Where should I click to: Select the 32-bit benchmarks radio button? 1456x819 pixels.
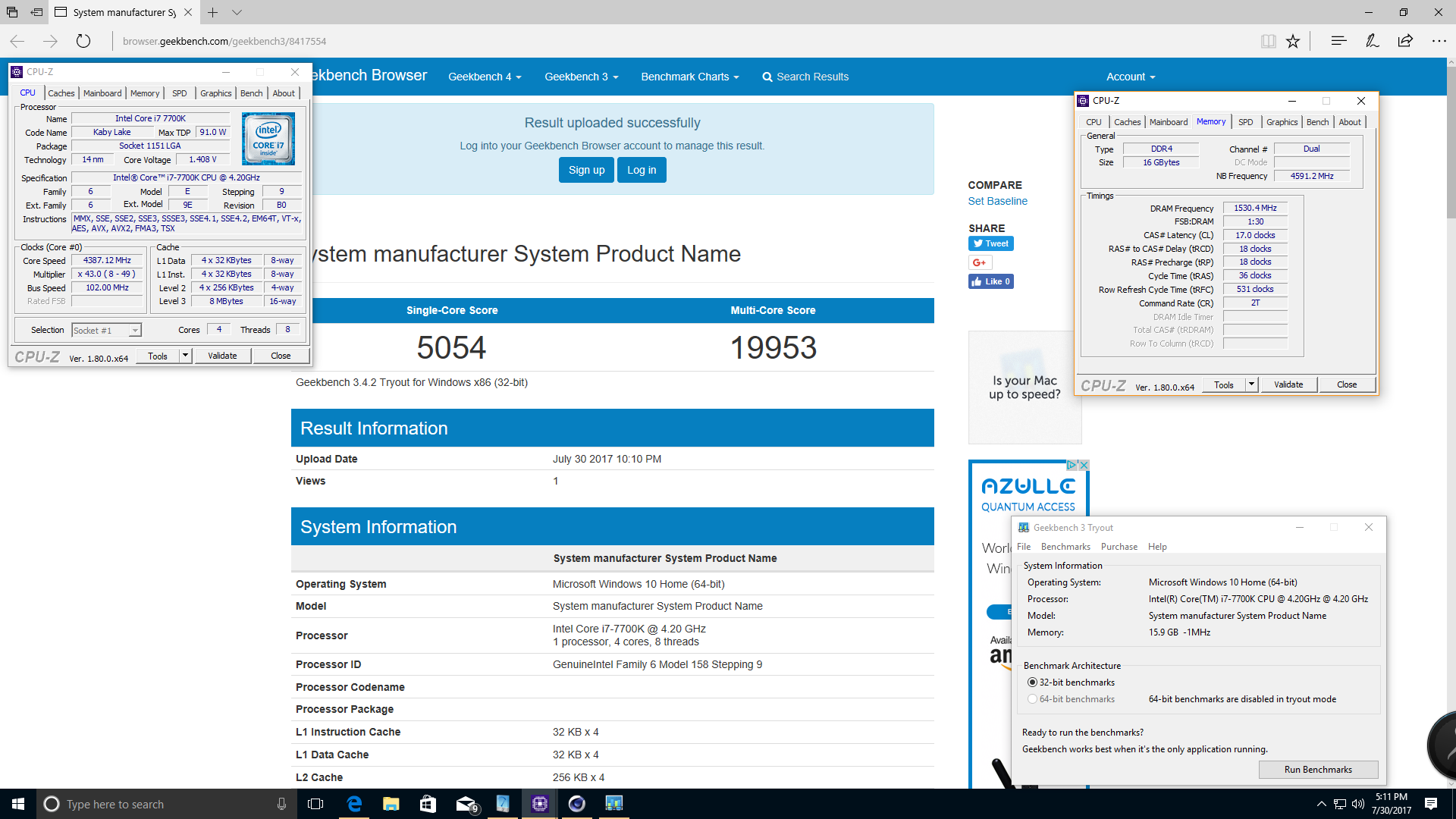pos(1032,682)
